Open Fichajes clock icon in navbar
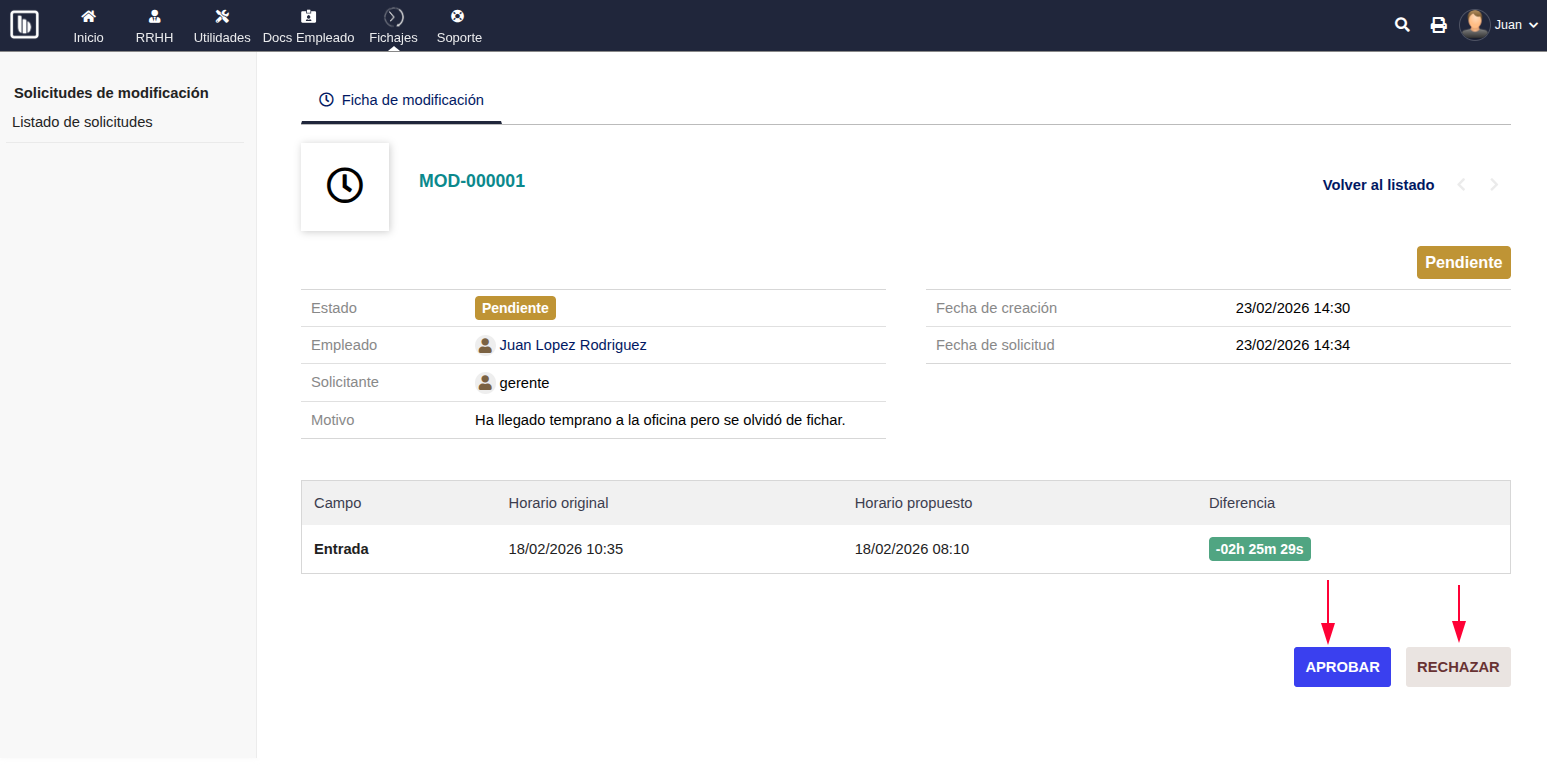The height and width of the screenshot is (767, 1547). 393,17
